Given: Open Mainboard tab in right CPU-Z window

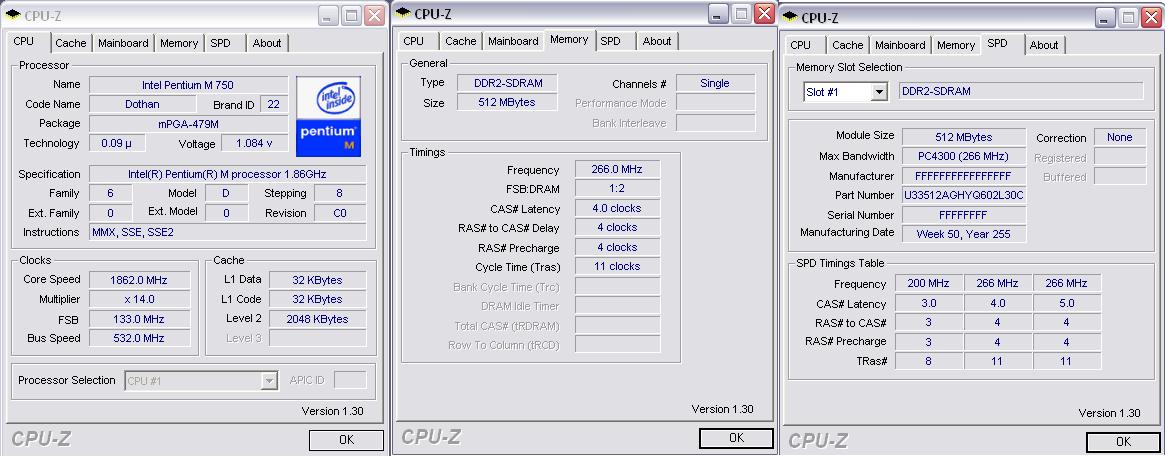Looking at the screenshot, I should [x=900, y=45].
